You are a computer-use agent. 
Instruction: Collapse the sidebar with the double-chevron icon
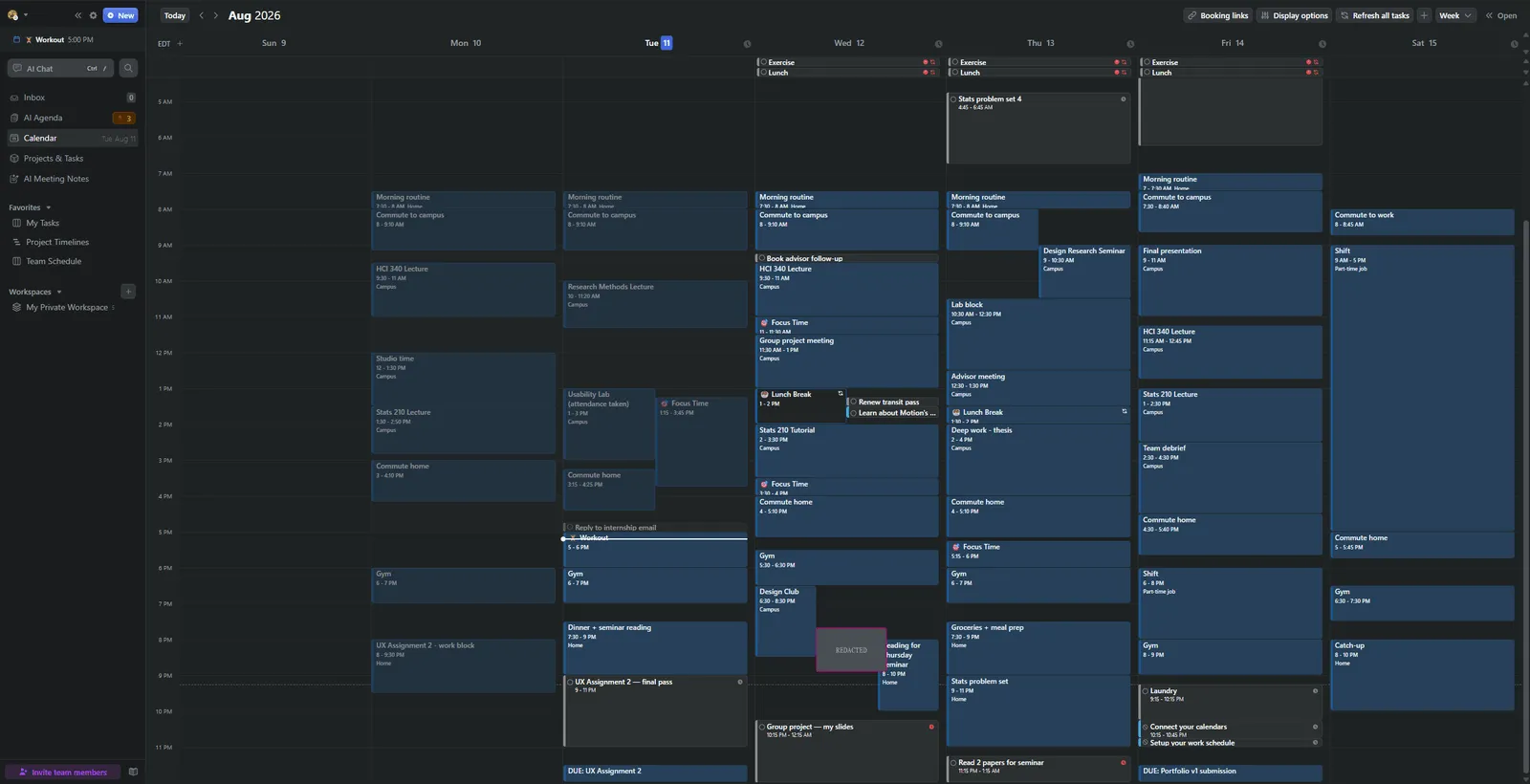[78, 15]
